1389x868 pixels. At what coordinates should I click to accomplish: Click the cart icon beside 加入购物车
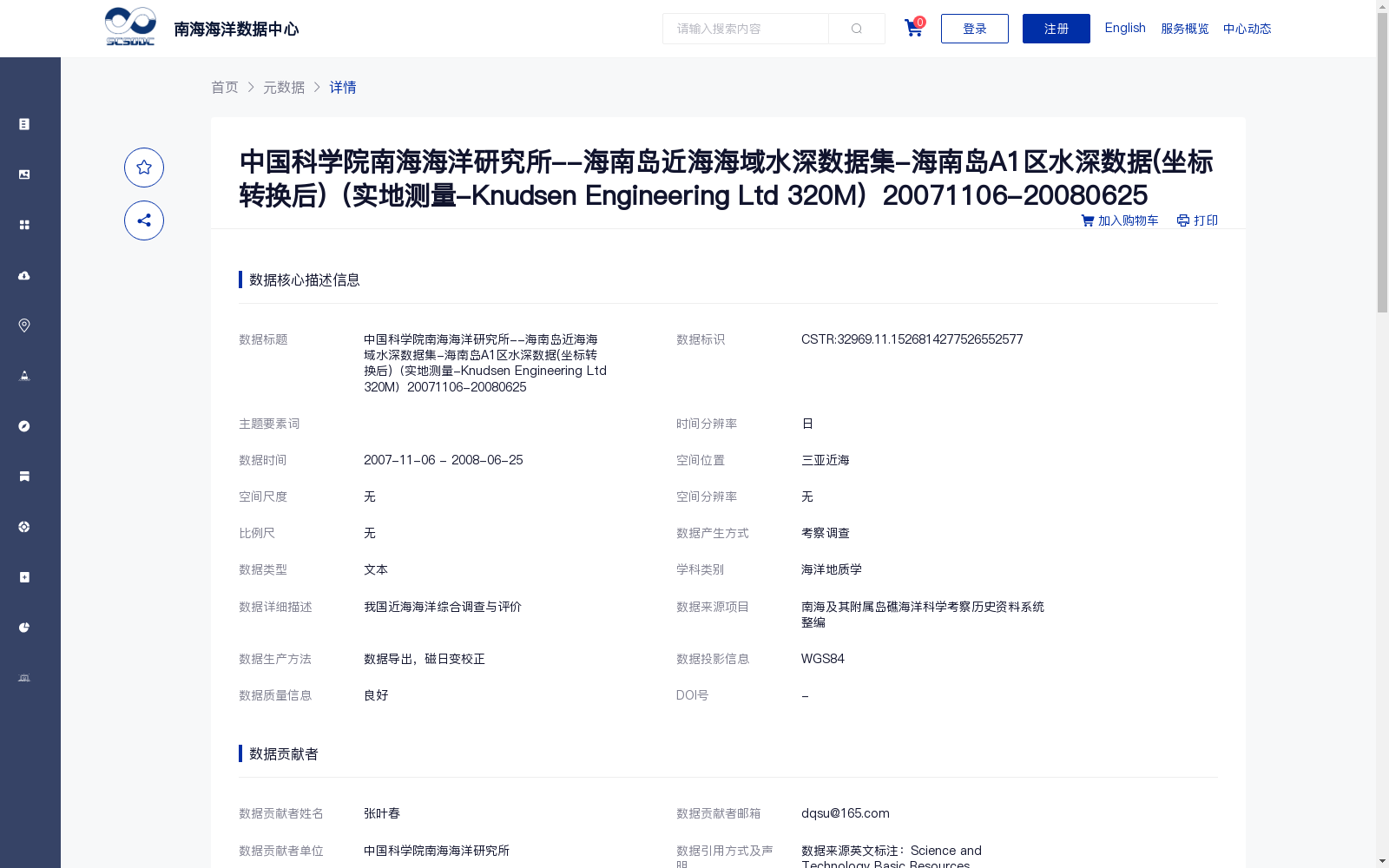1088,220
